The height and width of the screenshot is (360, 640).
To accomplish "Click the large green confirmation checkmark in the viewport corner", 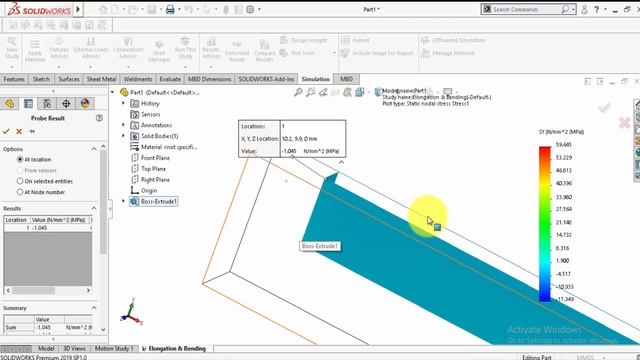I will tap(604, 108).
